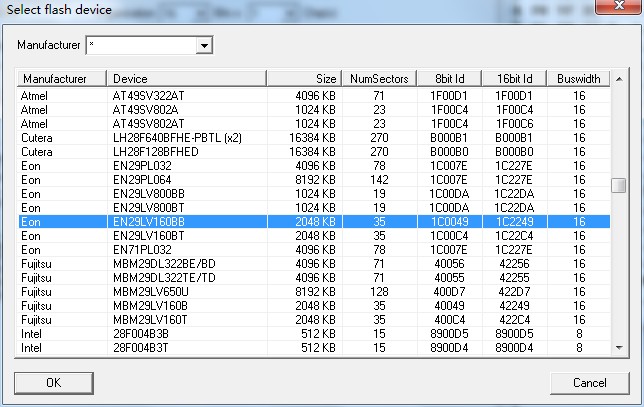
Task: Click the B000B1 8bit Id cell
Action: pos(449,138)
